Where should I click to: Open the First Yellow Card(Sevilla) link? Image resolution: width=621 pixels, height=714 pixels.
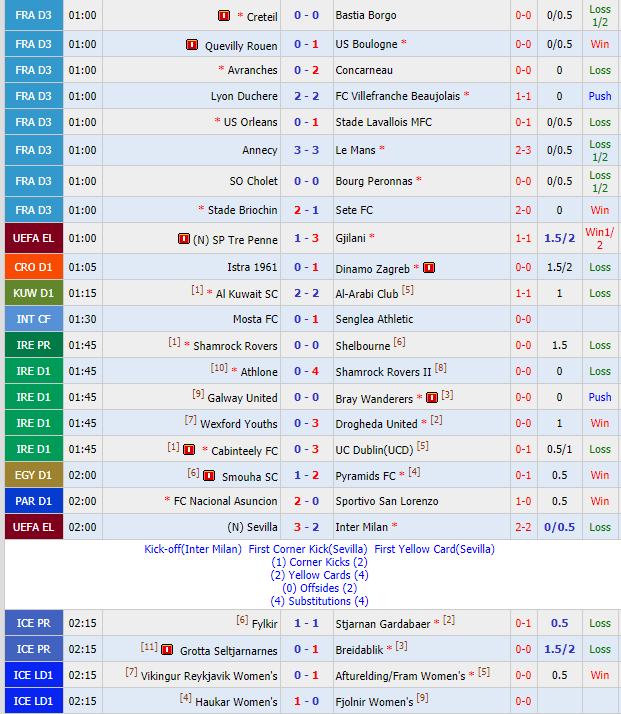[x=434, y=549]
